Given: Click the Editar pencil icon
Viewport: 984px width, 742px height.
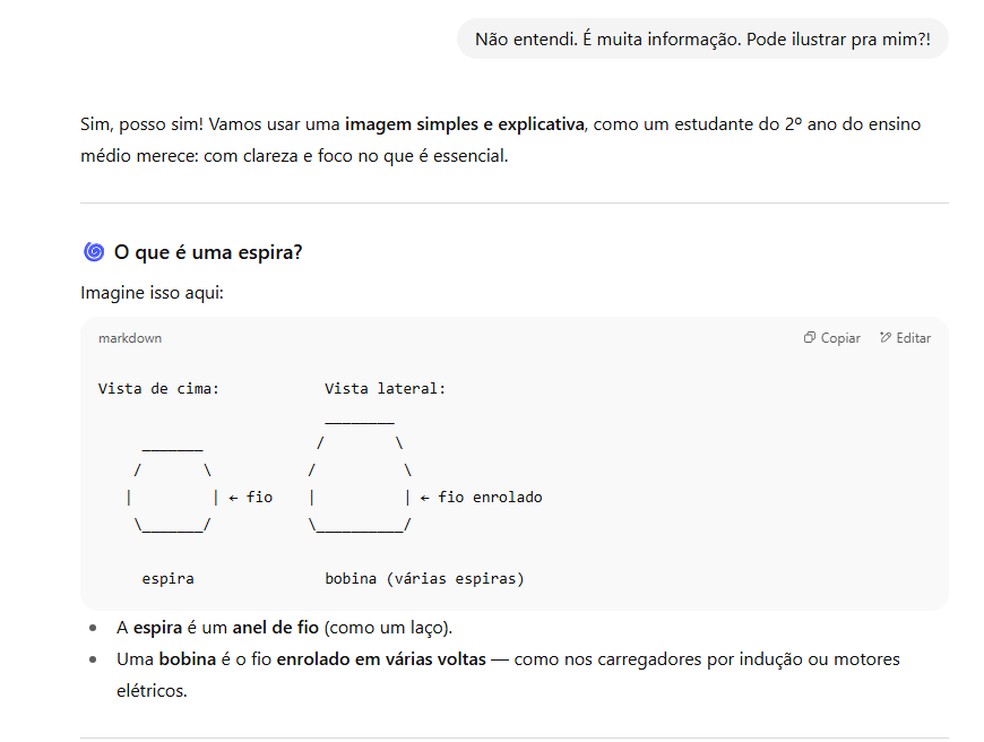Looking at the screenshot, I should 885,338.
